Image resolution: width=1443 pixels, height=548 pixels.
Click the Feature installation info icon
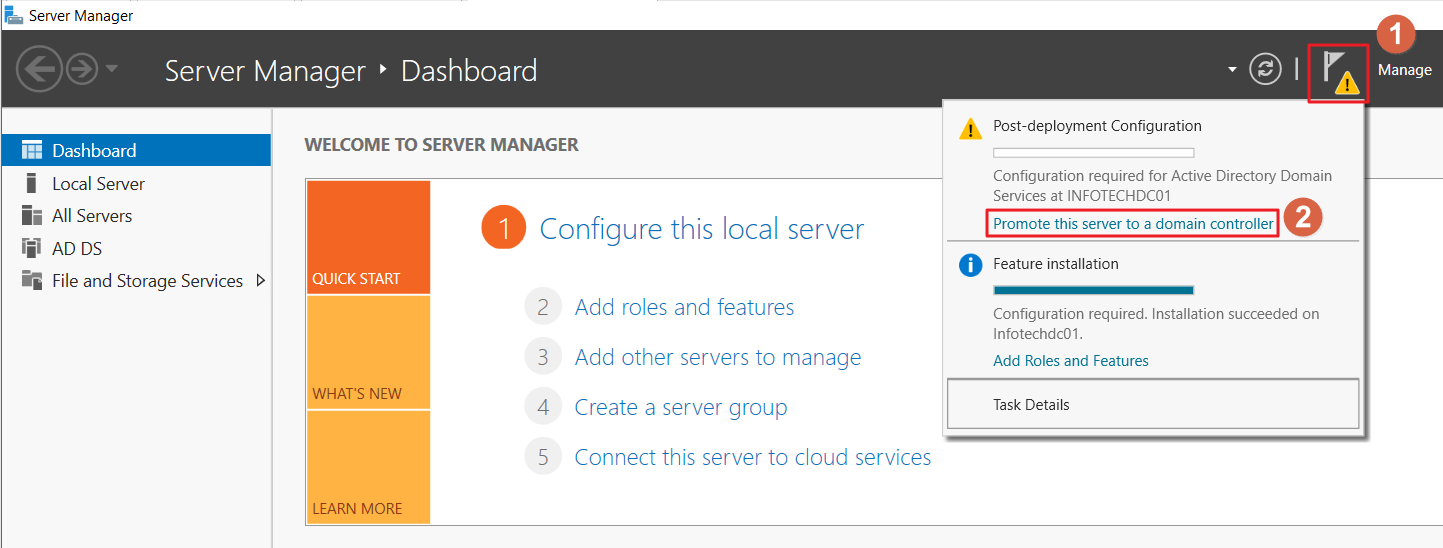[970, 267]
